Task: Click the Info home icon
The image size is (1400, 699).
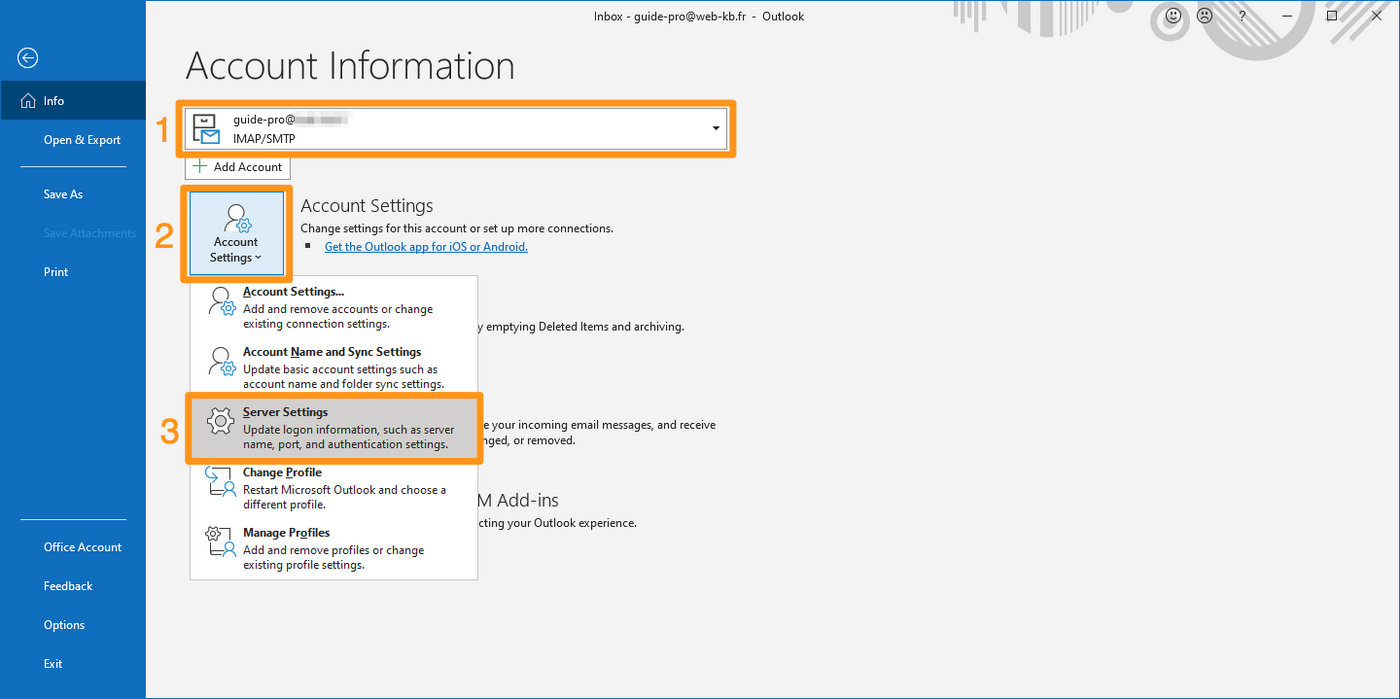Action: click(28, 101)
